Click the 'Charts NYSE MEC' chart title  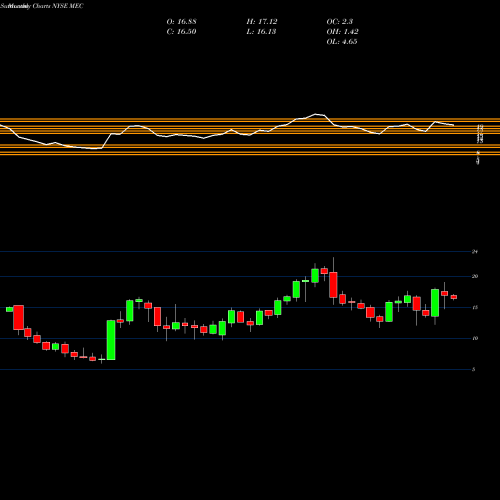(58, 6)
